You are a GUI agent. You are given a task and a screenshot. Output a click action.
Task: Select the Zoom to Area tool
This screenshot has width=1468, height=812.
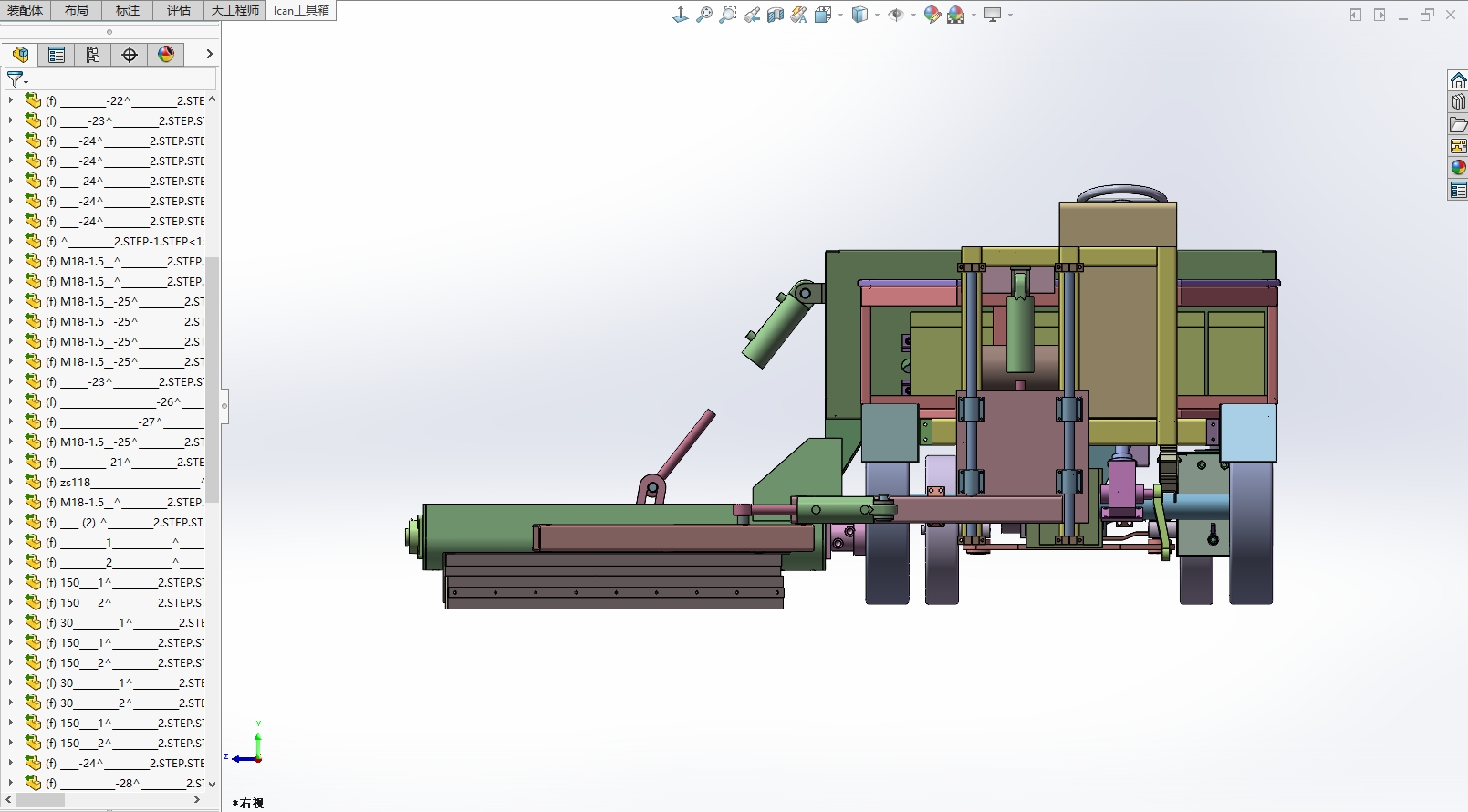(x=727, y=15)
